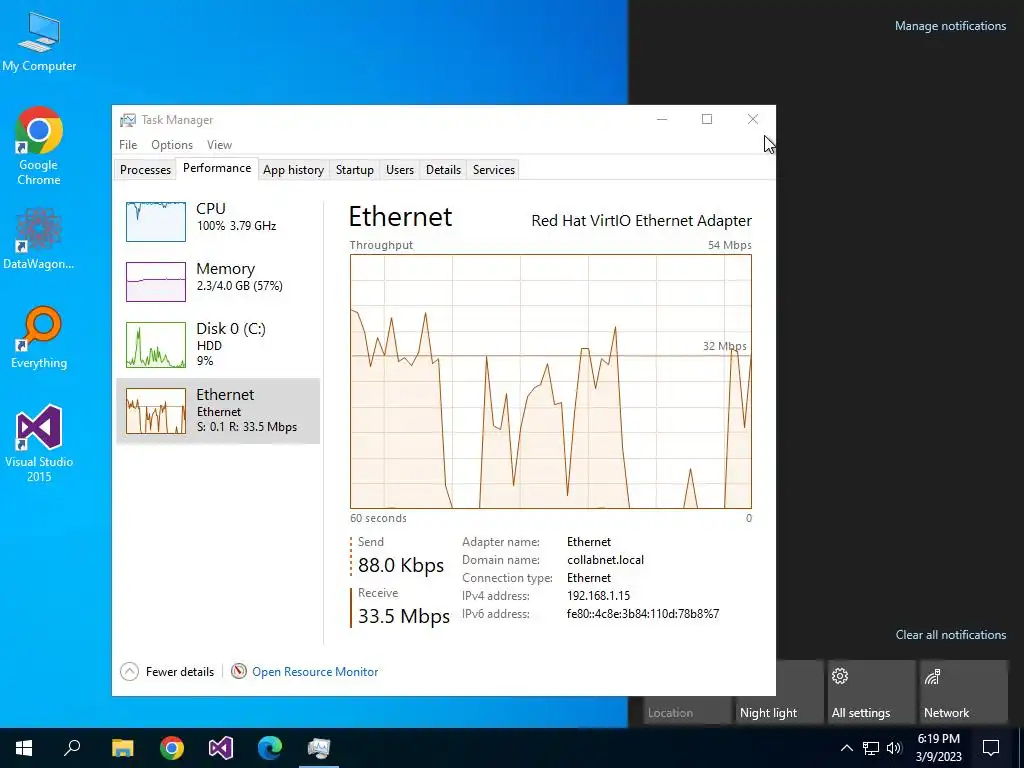Click the volume speaker tray icon
The image size is (1024, 768).
(x=894, y=748)
